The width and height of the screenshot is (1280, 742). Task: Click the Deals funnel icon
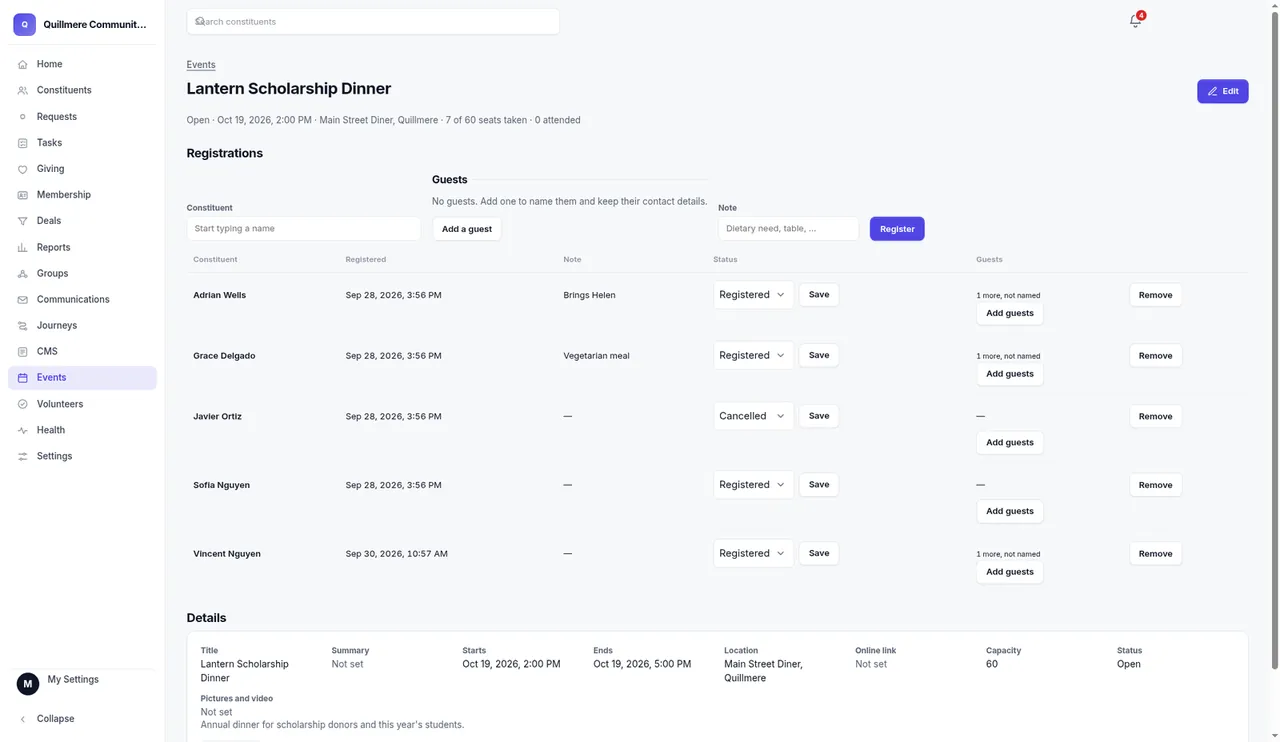[x=23, y=221]
